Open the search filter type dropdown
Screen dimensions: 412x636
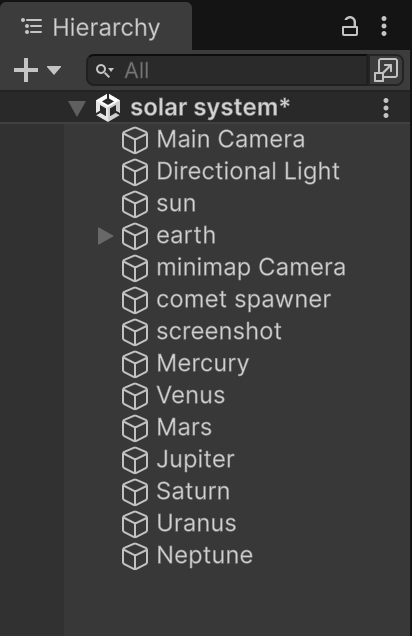pos(105,71)
